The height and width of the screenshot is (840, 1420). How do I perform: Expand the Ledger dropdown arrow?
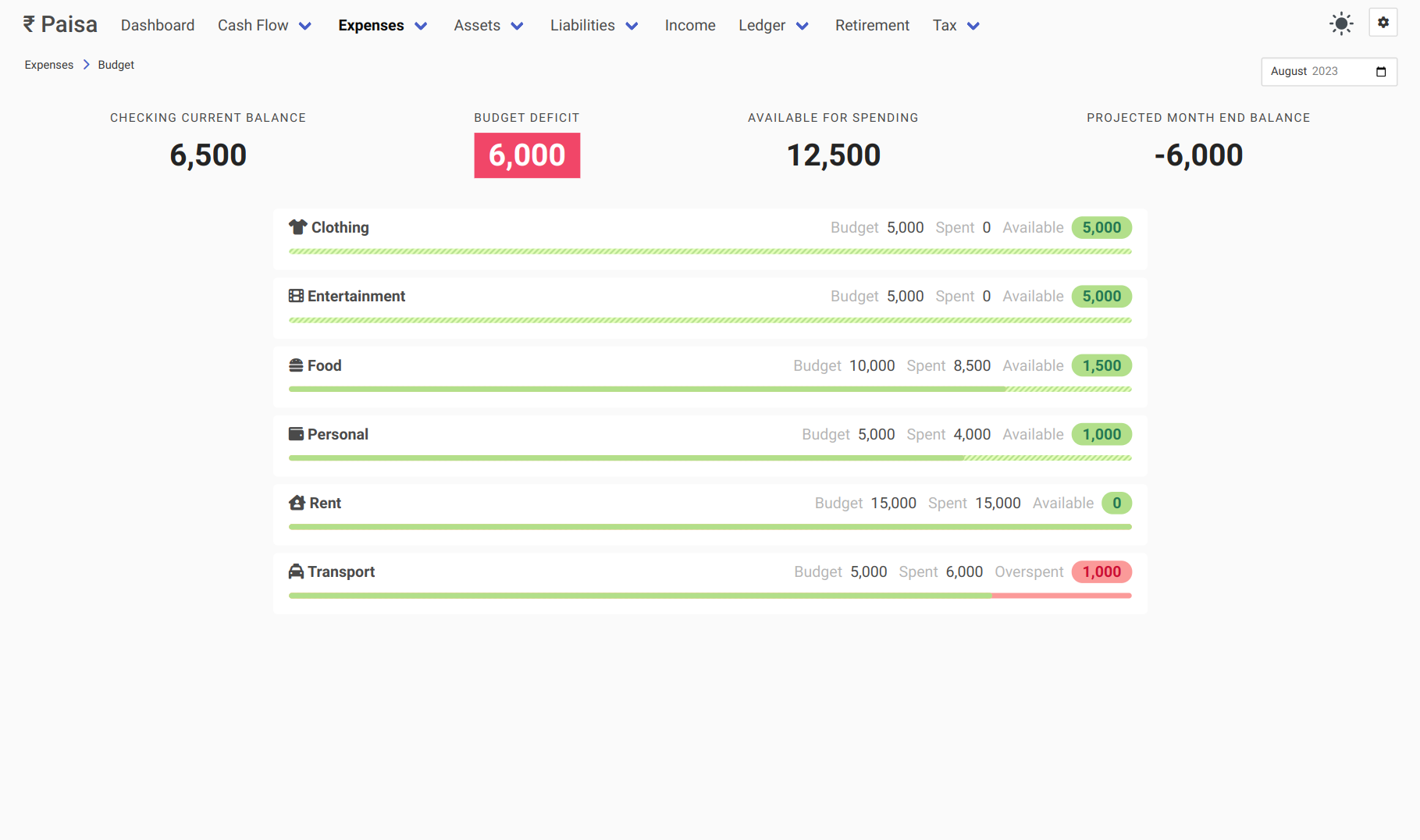tap(802, 26)
